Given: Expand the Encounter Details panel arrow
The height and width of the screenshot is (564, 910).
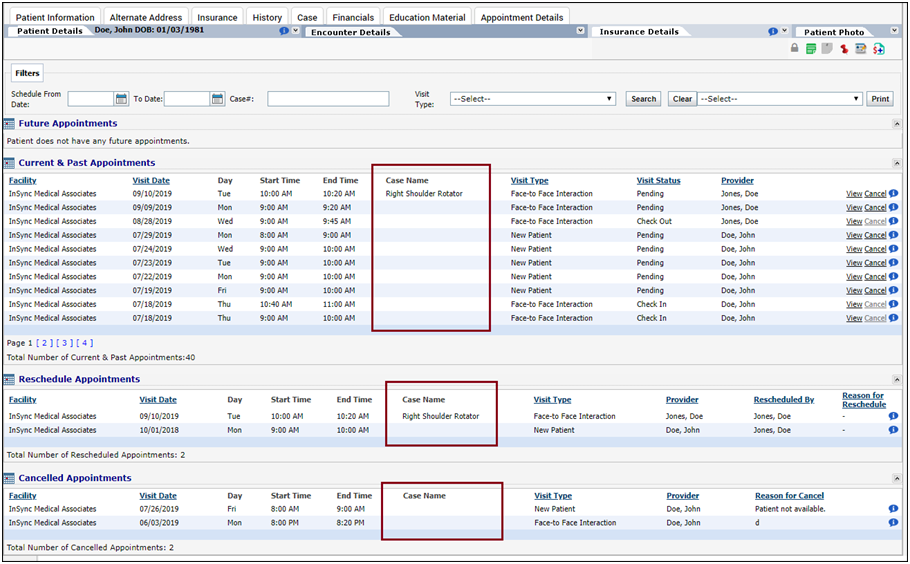Looking at the screenshot, I should click(581, 31).
